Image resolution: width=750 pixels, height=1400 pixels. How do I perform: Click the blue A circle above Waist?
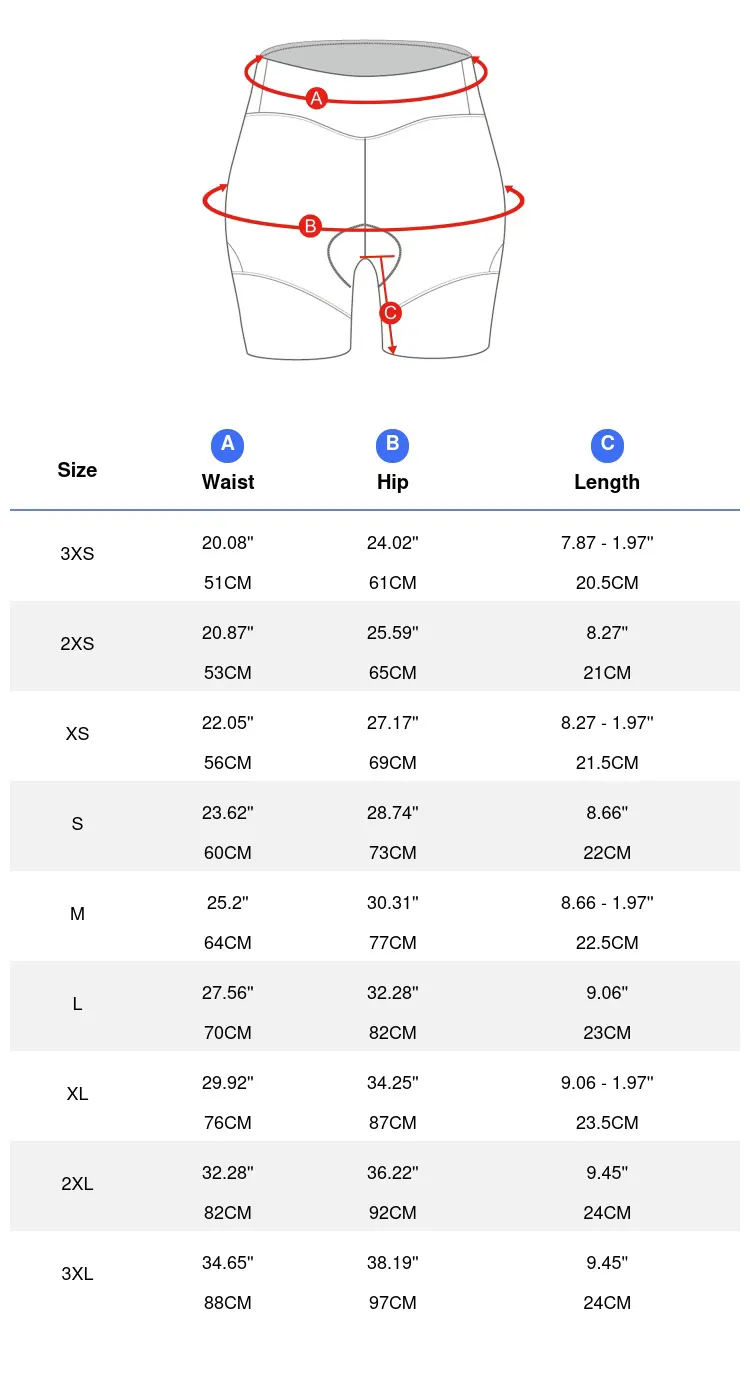click(x=228, y=445)
